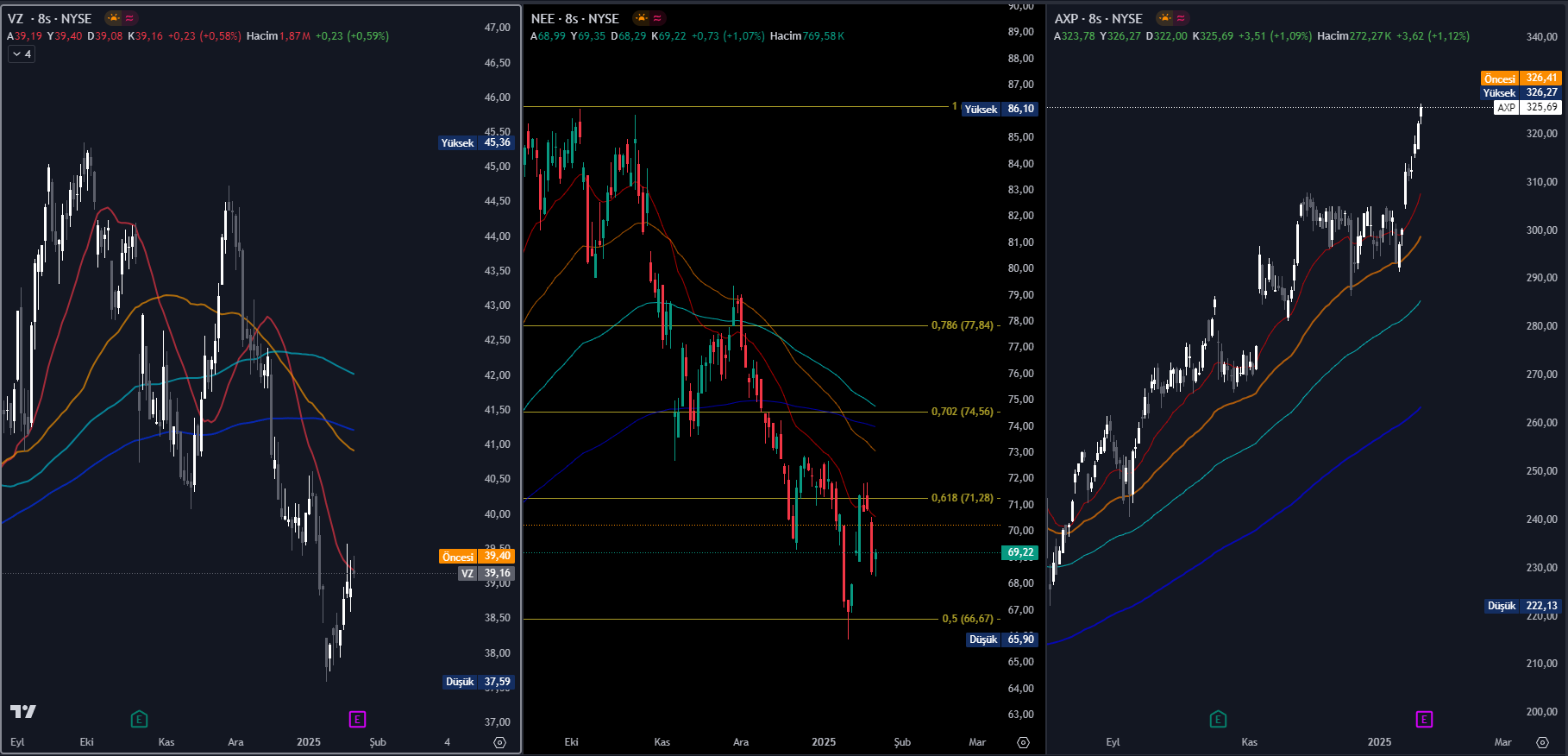
Task: Click the Eyl label on VZ time axis
Action: click(x=17, y=742)
